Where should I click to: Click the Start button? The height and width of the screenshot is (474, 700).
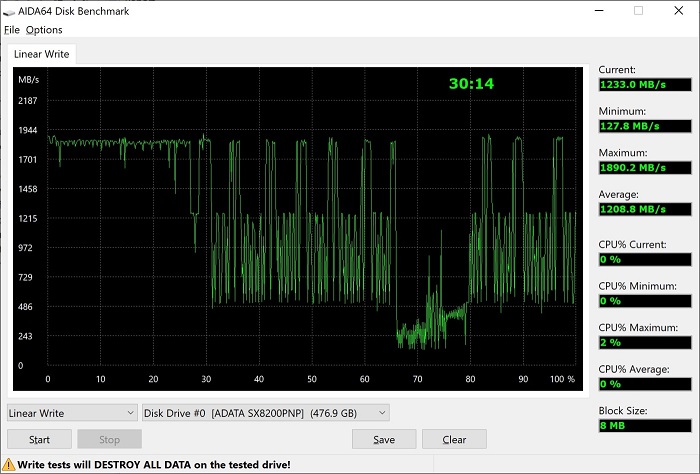click(x=39, y=440)
